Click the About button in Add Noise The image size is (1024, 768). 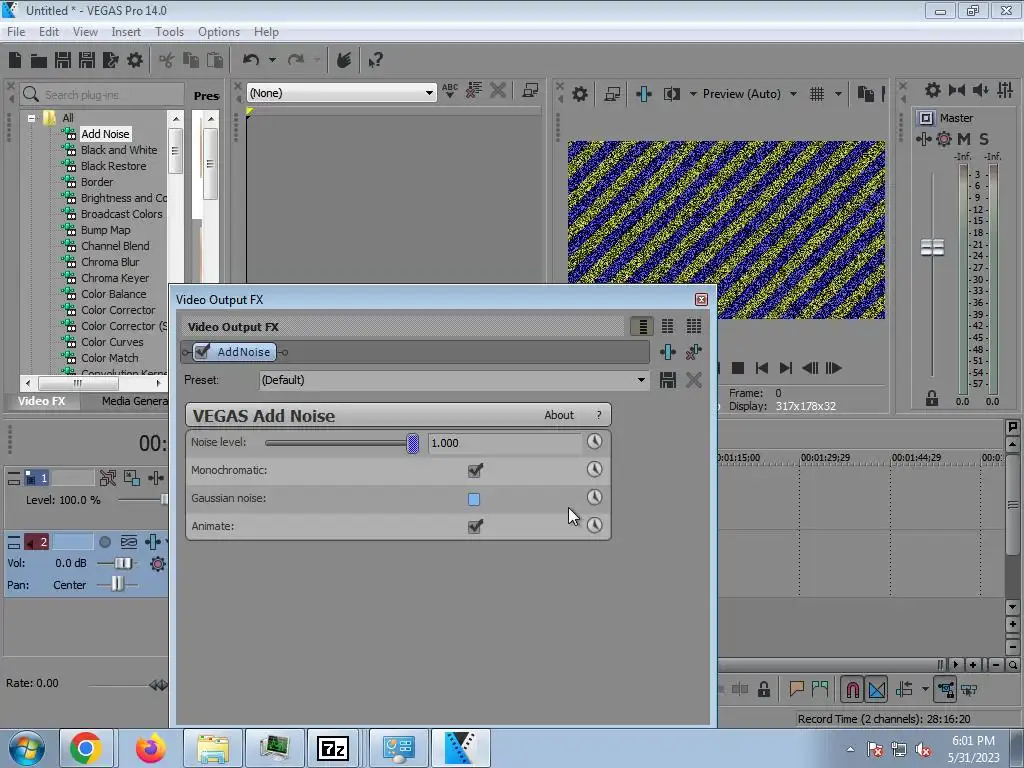(x=559, y=415)
